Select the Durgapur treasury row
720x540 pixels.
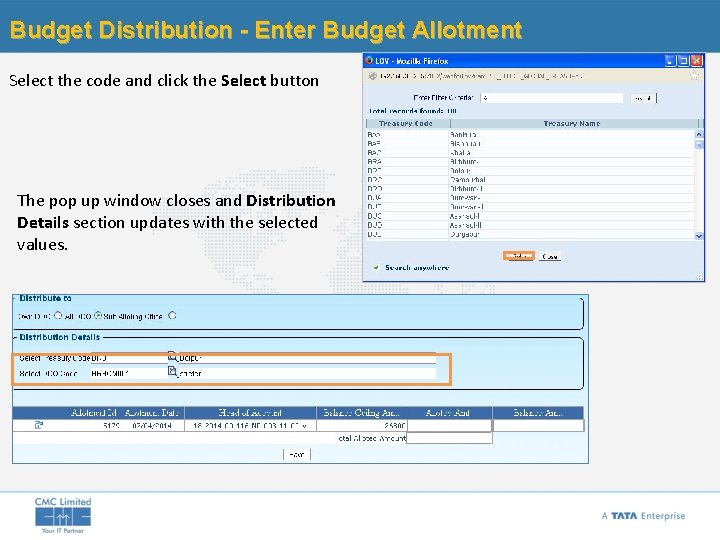530,234
